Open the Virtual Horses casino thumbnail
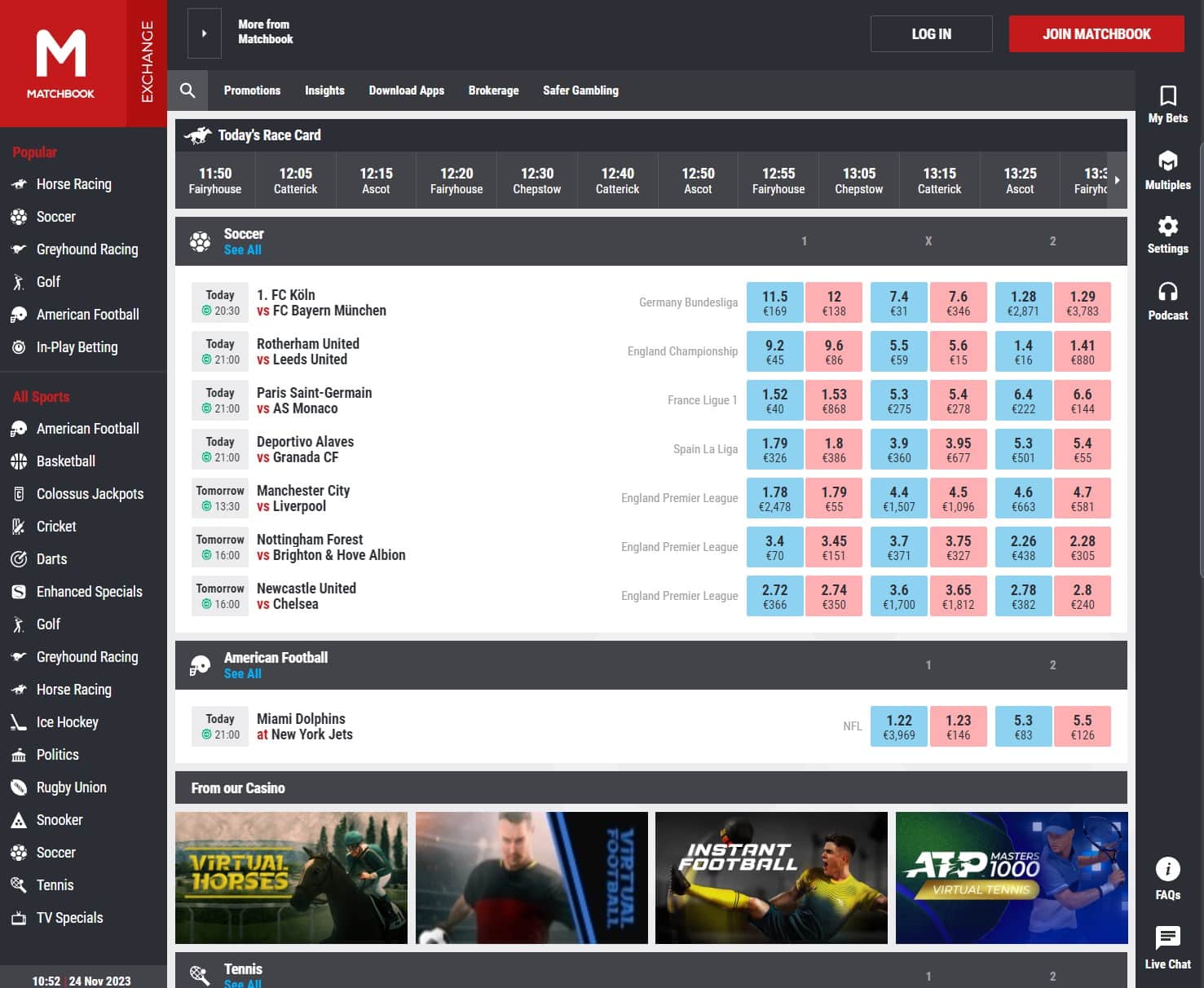The image size is (1204, 988). point(291,878)
